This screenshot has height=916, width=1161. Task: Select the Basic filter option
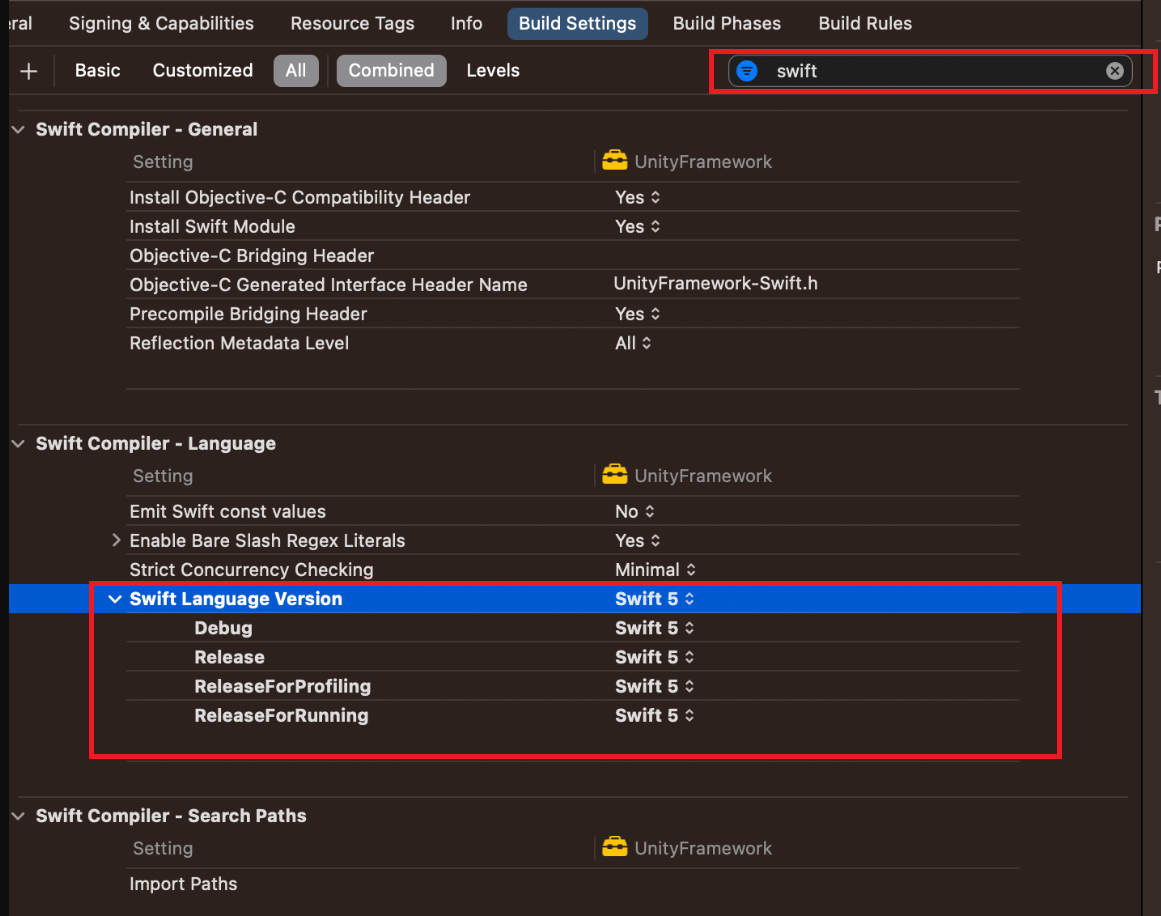coord(98,70)
